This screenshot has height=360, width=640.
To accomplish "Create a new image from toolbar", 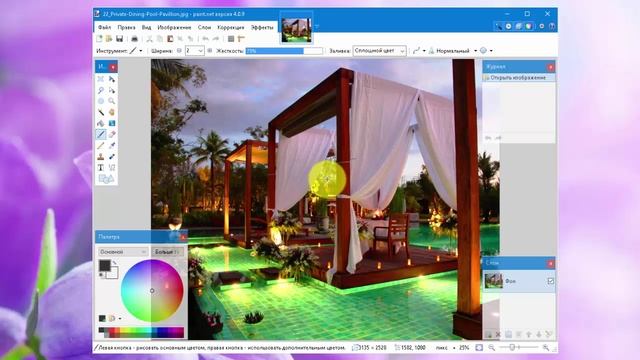I will (99, 39).
